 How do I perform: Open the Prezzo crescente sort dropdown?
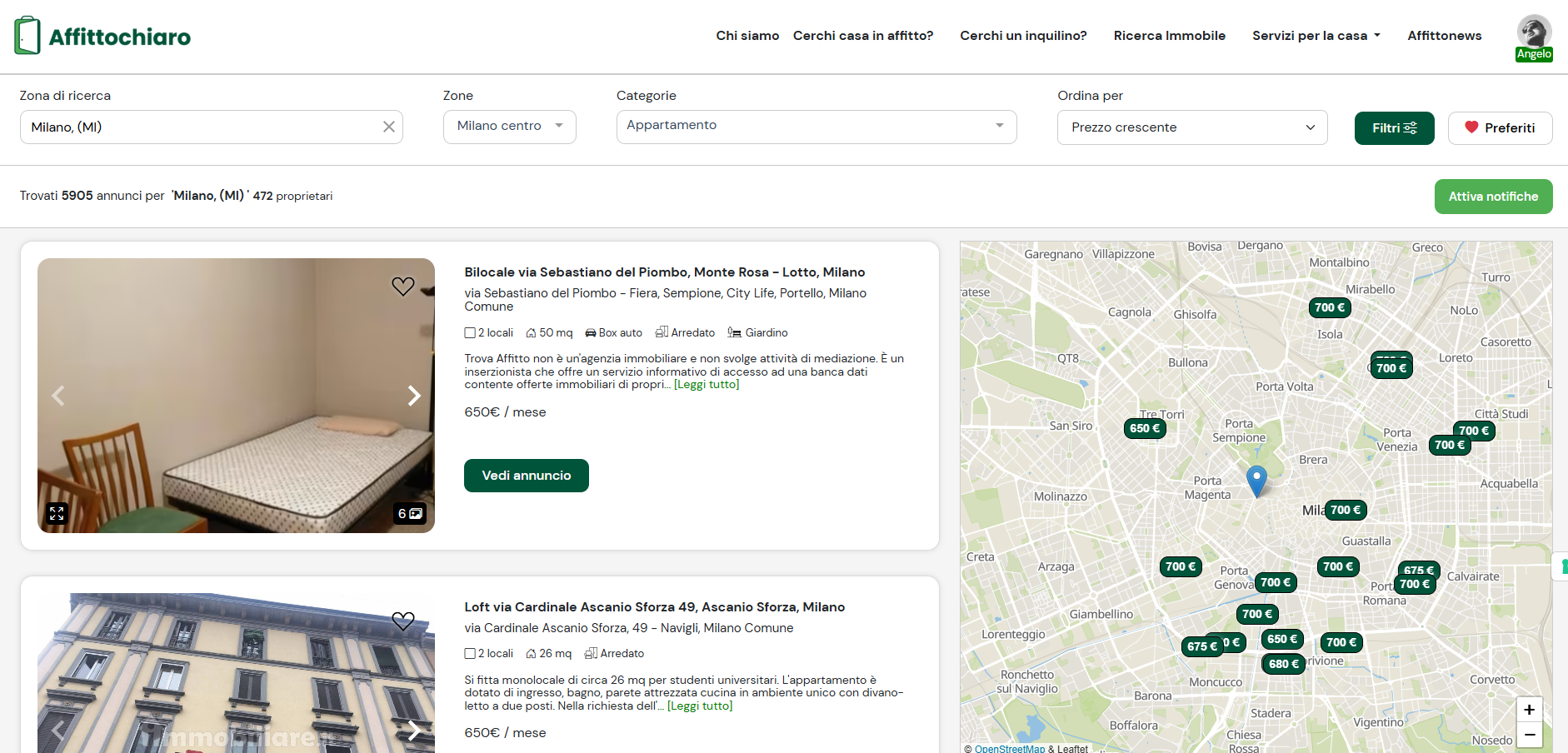[x=1191, y=127]
